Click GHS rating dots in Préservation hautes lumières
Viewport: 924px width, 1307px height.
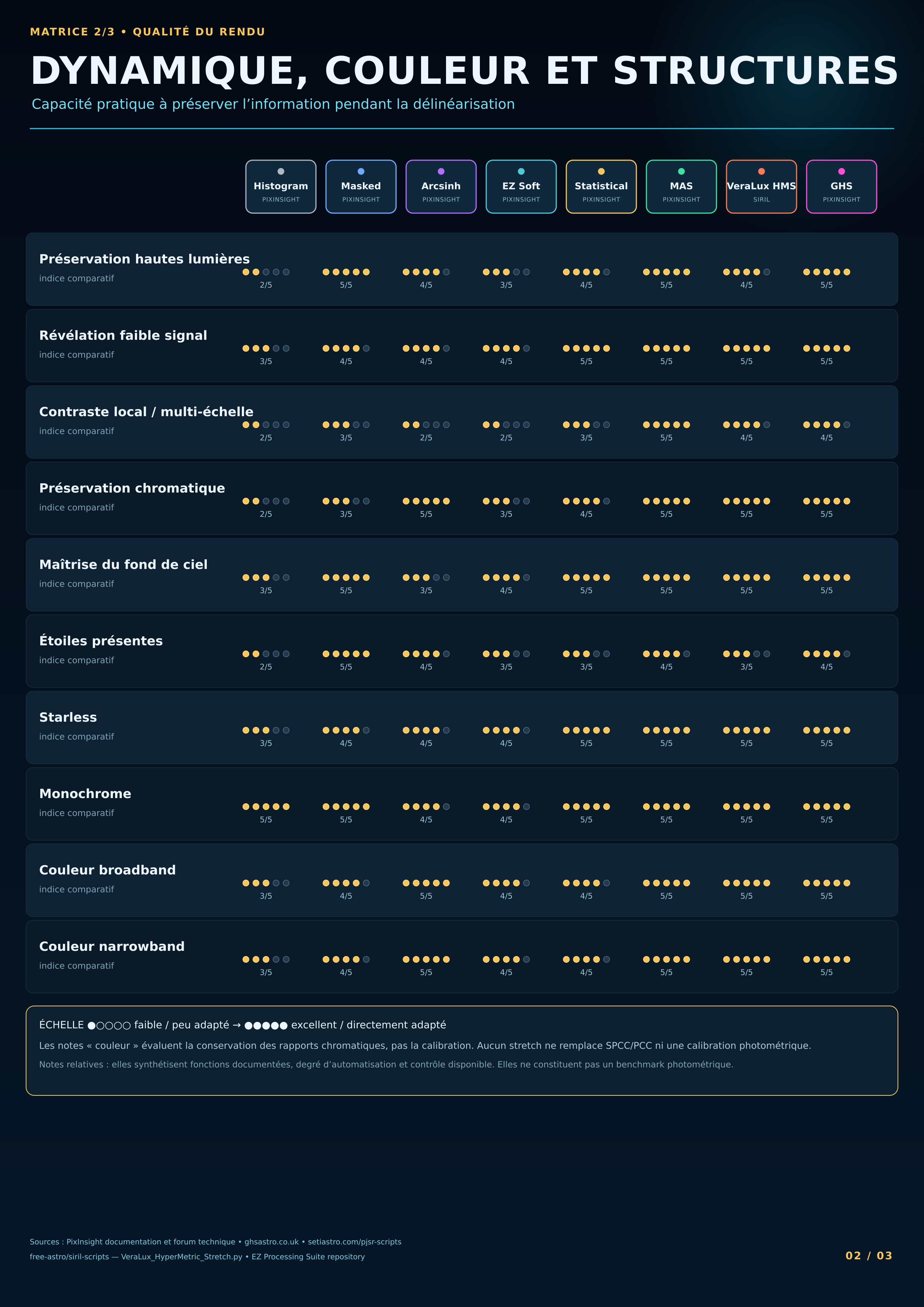click(x=827, y=272)
